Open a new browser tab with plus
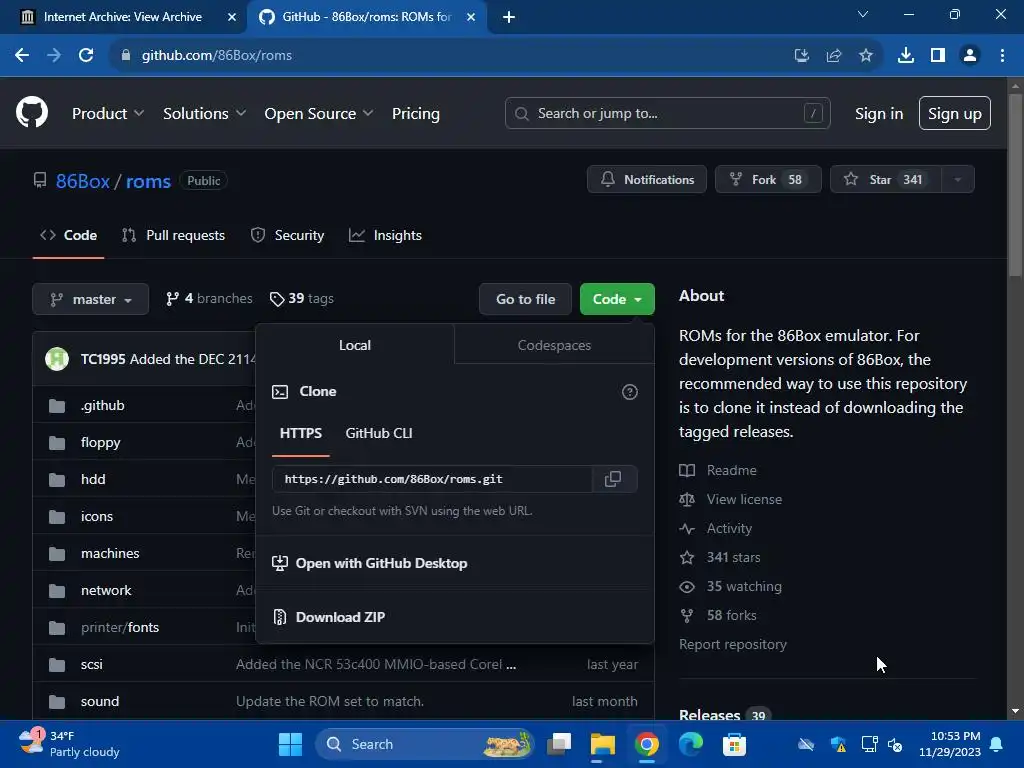 (x=509, y=17)
